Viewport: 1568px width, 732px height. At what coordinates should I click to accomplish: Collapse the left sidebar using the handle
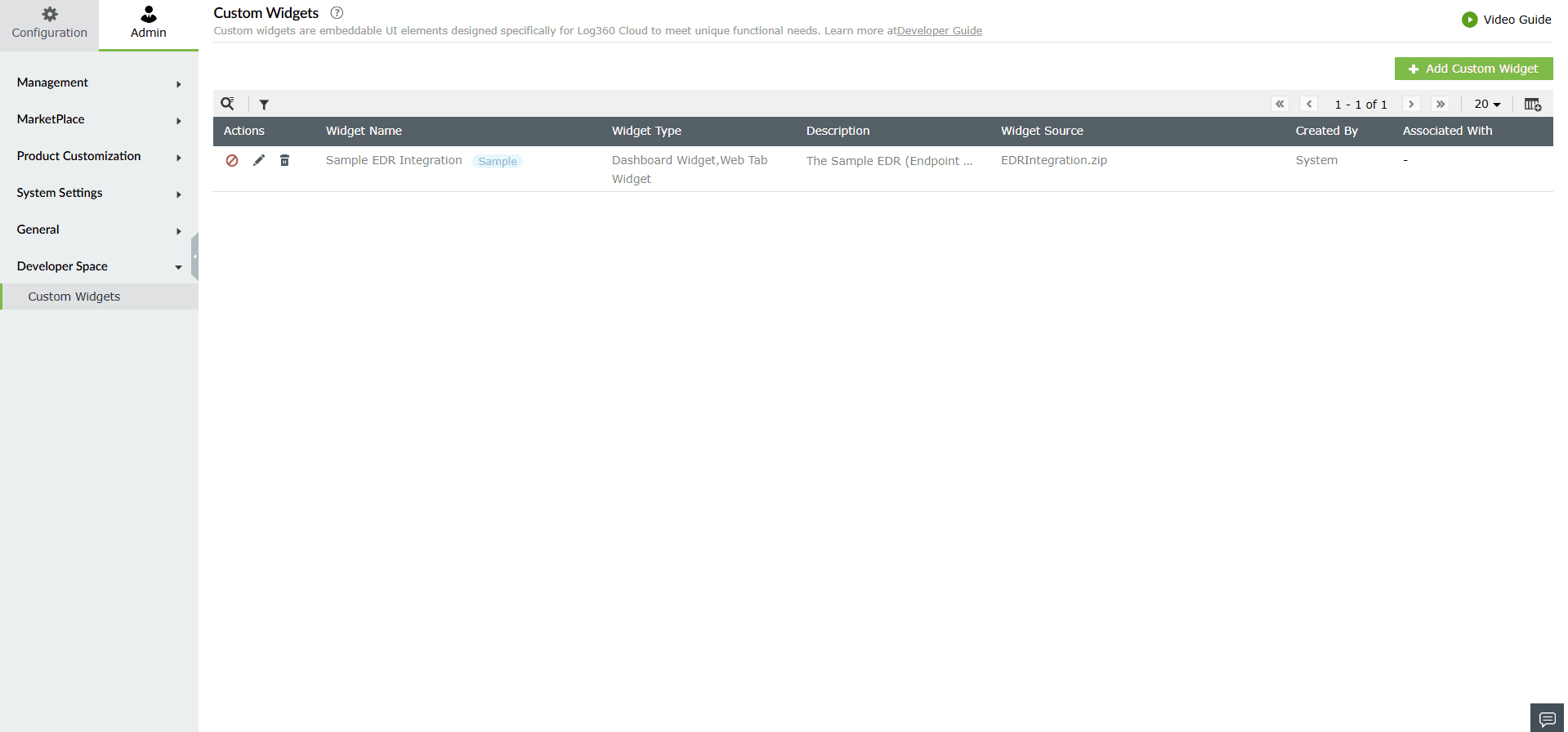(x=194, y=257)
